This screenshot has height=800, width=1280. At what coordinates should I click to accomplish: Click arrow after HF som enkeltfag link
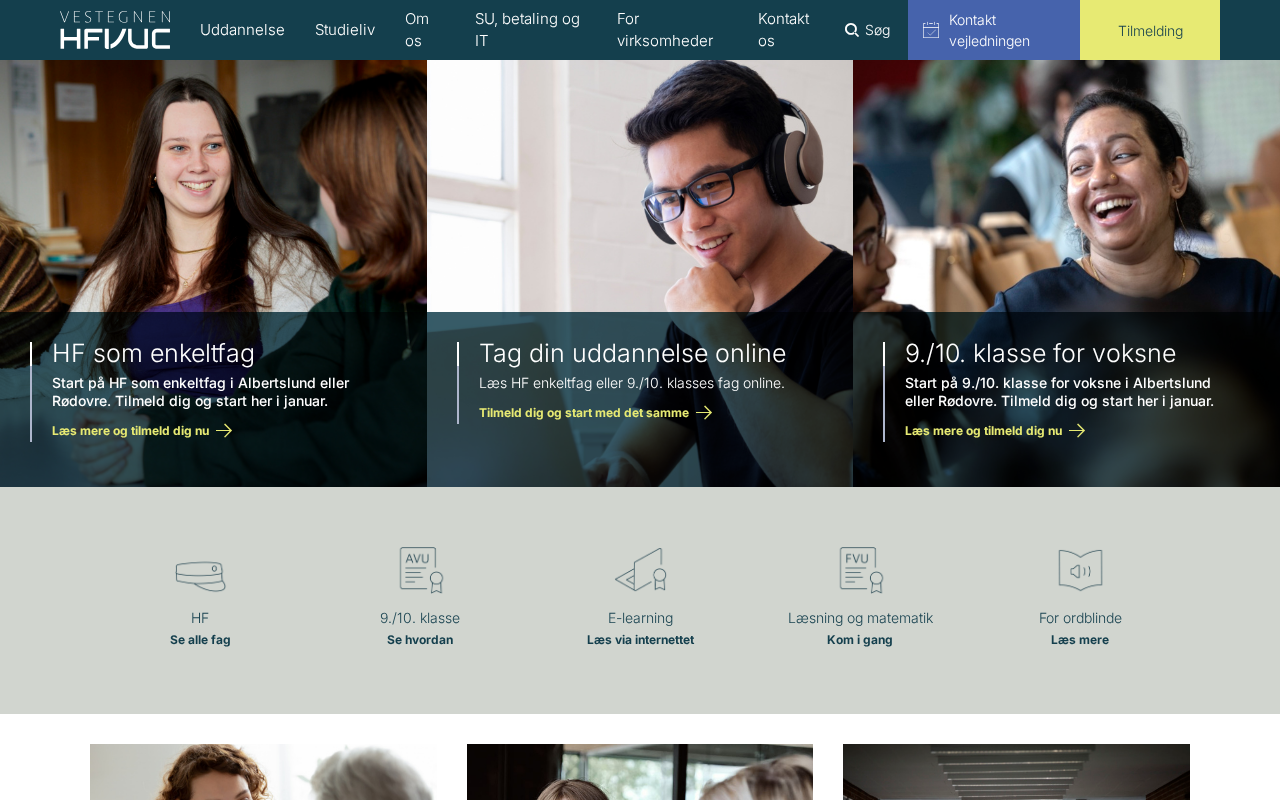tap(224, 431)
